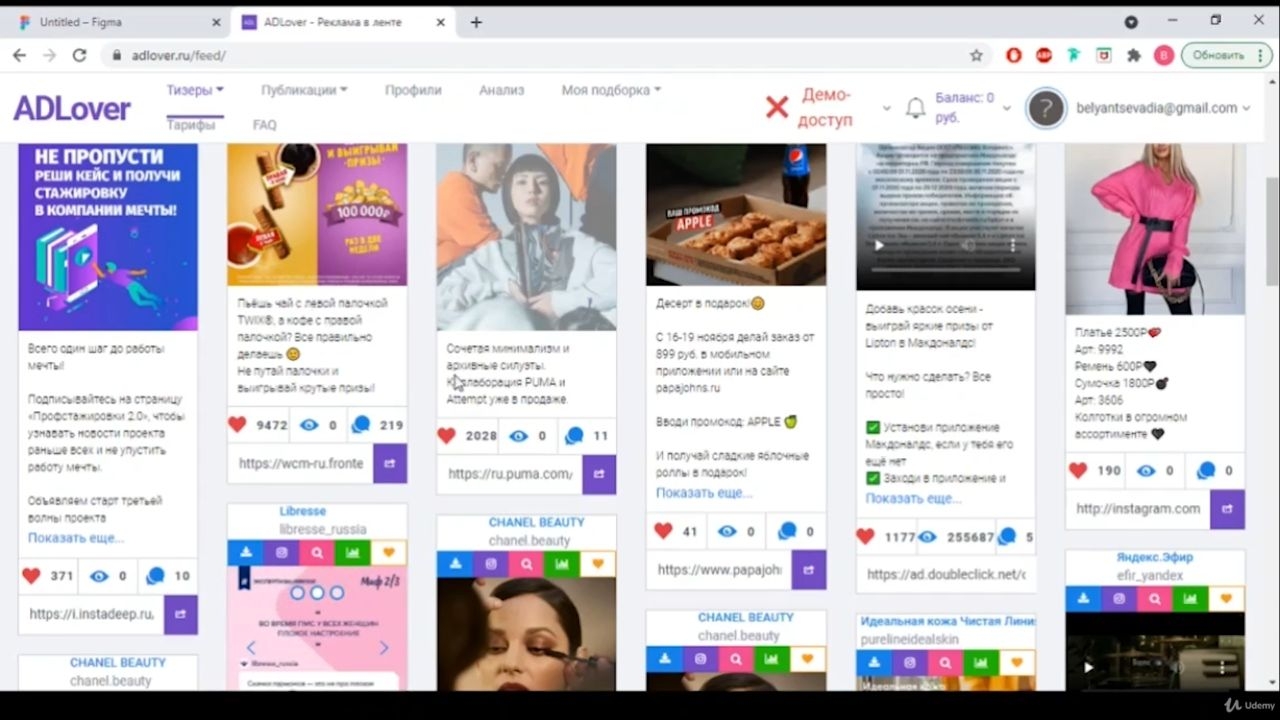Screen dimensions: 1280x720
Task: Click the red X next to Демо-доступ
Action: 777,107
